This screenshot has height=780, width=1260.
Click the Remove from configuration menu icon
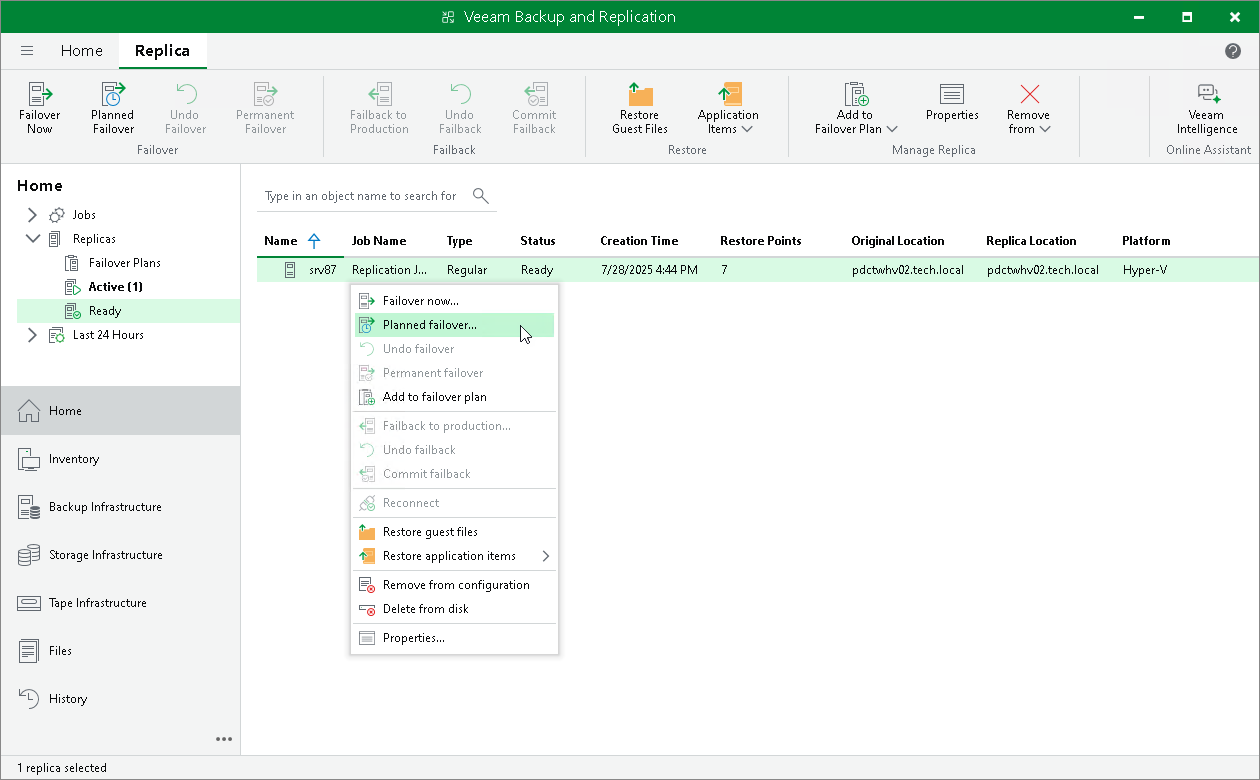tap(367, 585)
